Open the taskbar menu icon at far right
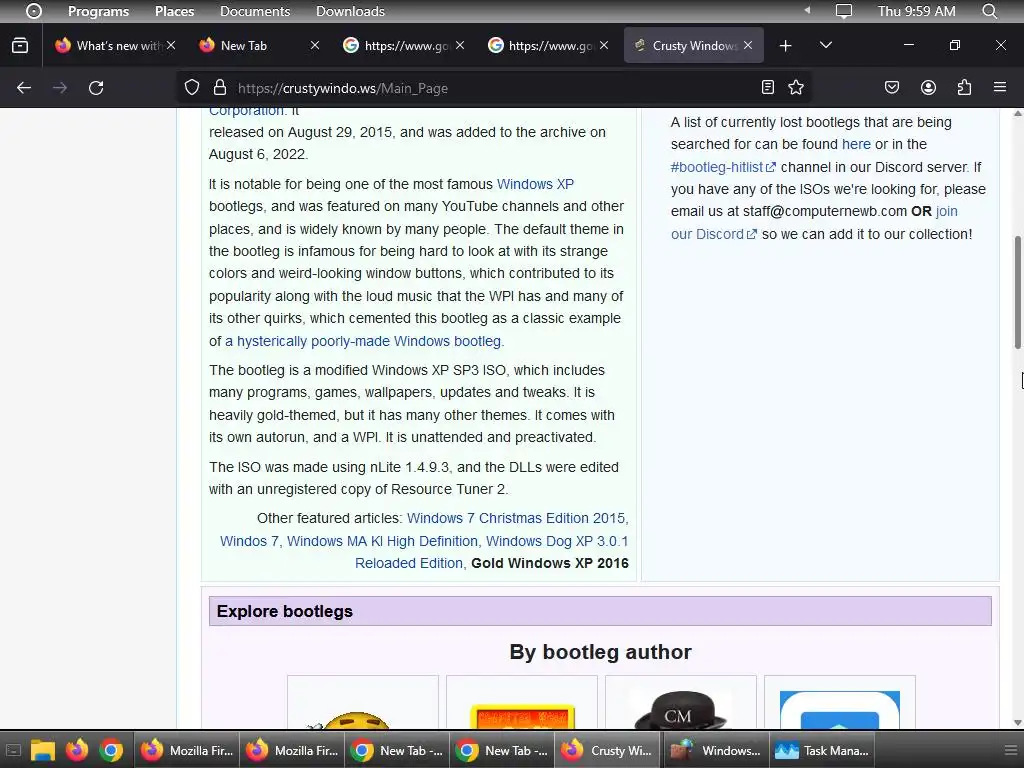 tap(1010, 750)
